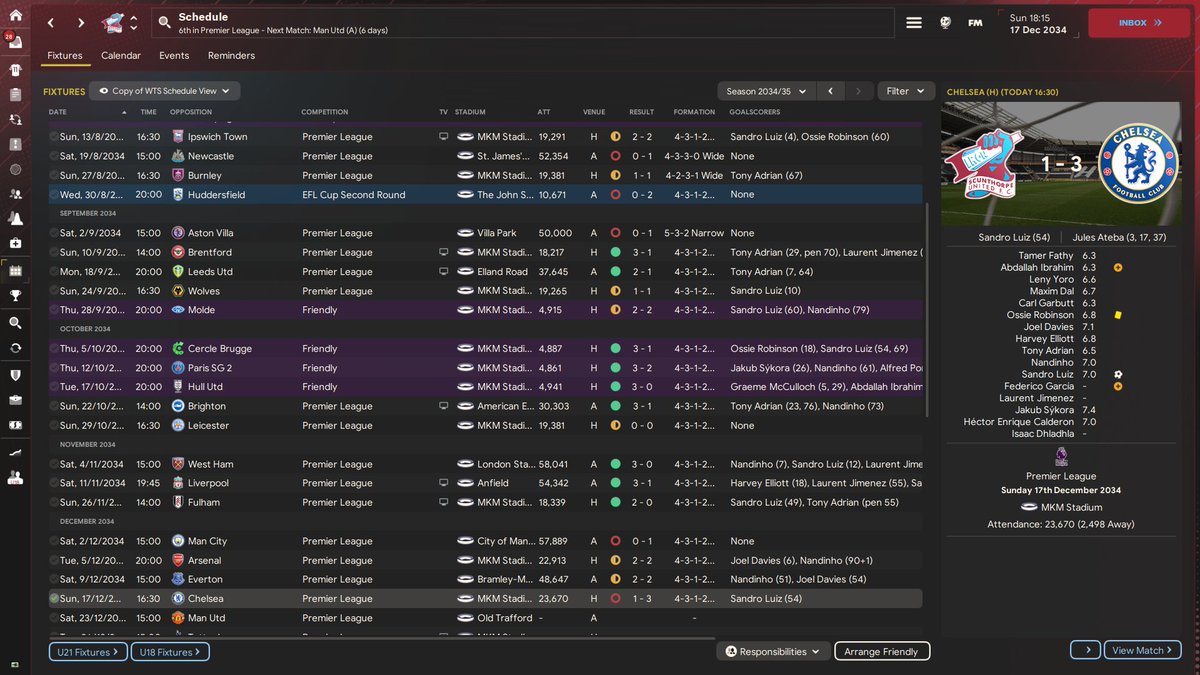Switch to the Fixtures tab
1200x675 pixels.
(65, 56)
